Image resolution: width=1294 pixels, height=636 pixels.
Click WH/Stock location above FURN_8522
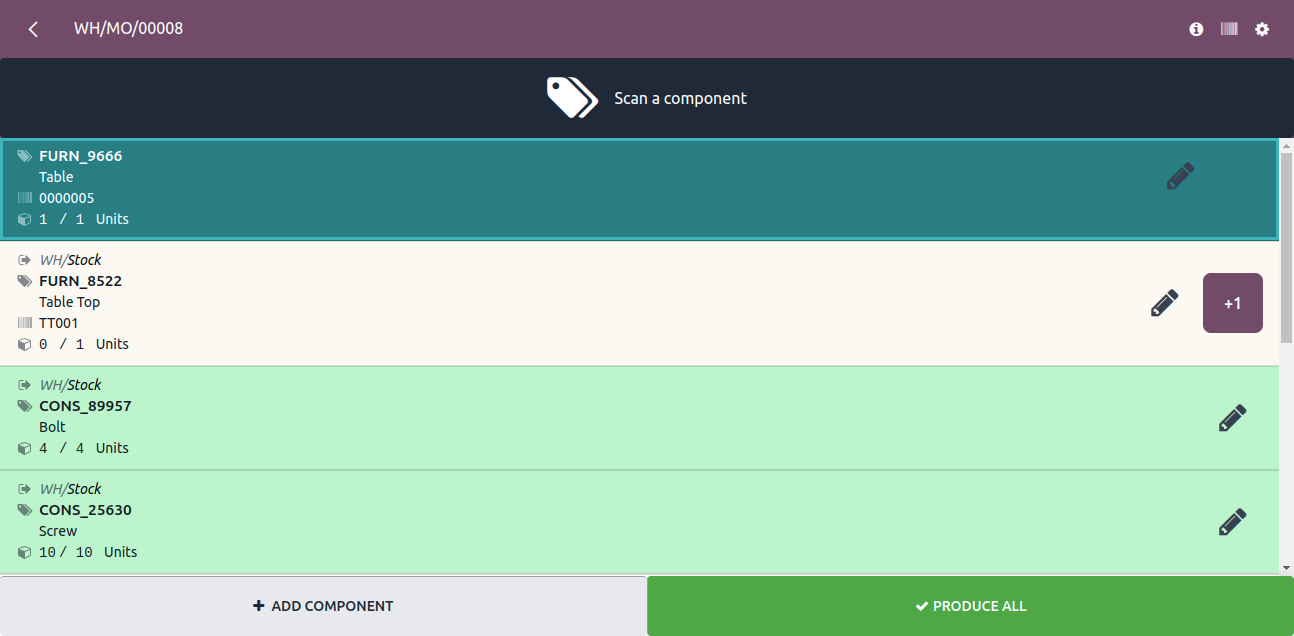pyautogui.click(x=70, y=260)
